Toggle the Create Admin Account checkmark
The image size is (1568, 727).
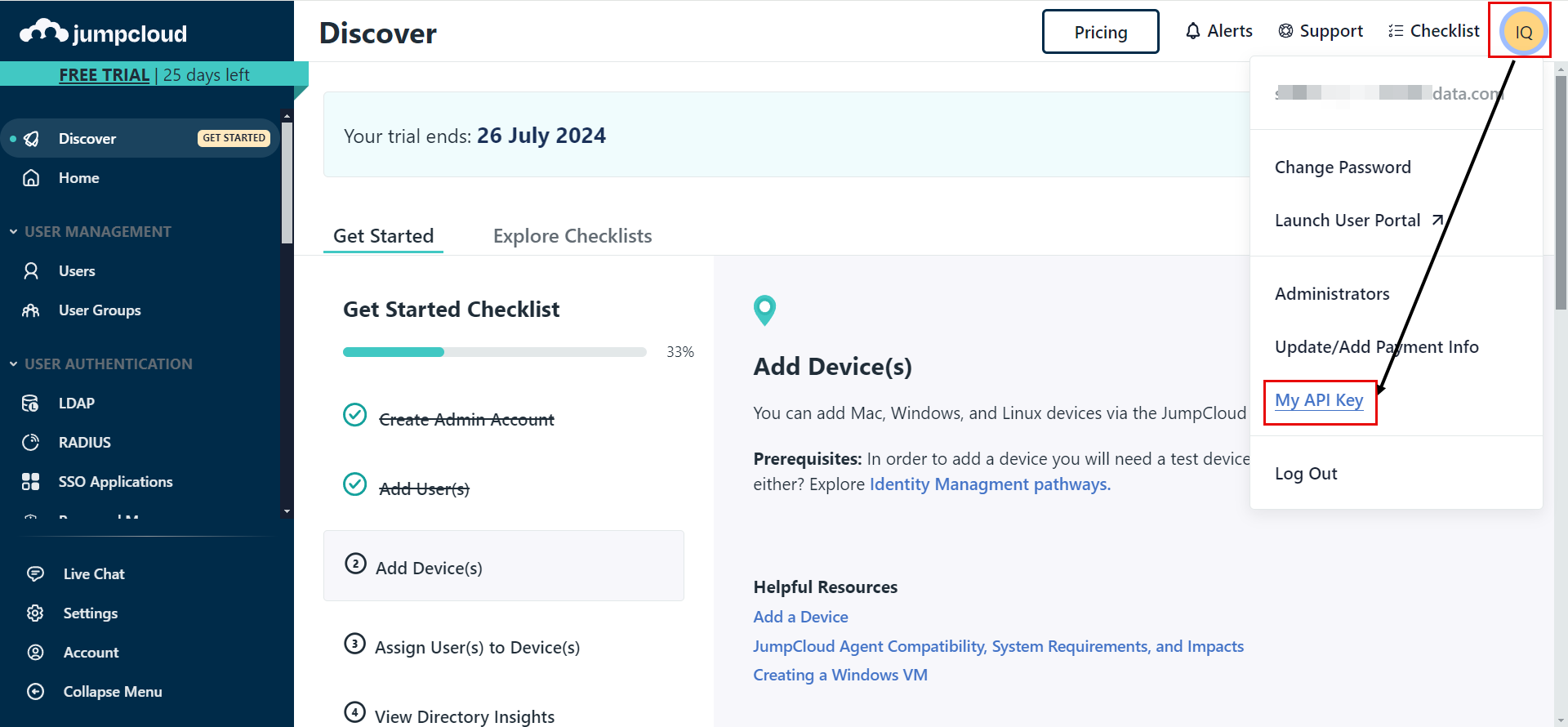(354, 415)
